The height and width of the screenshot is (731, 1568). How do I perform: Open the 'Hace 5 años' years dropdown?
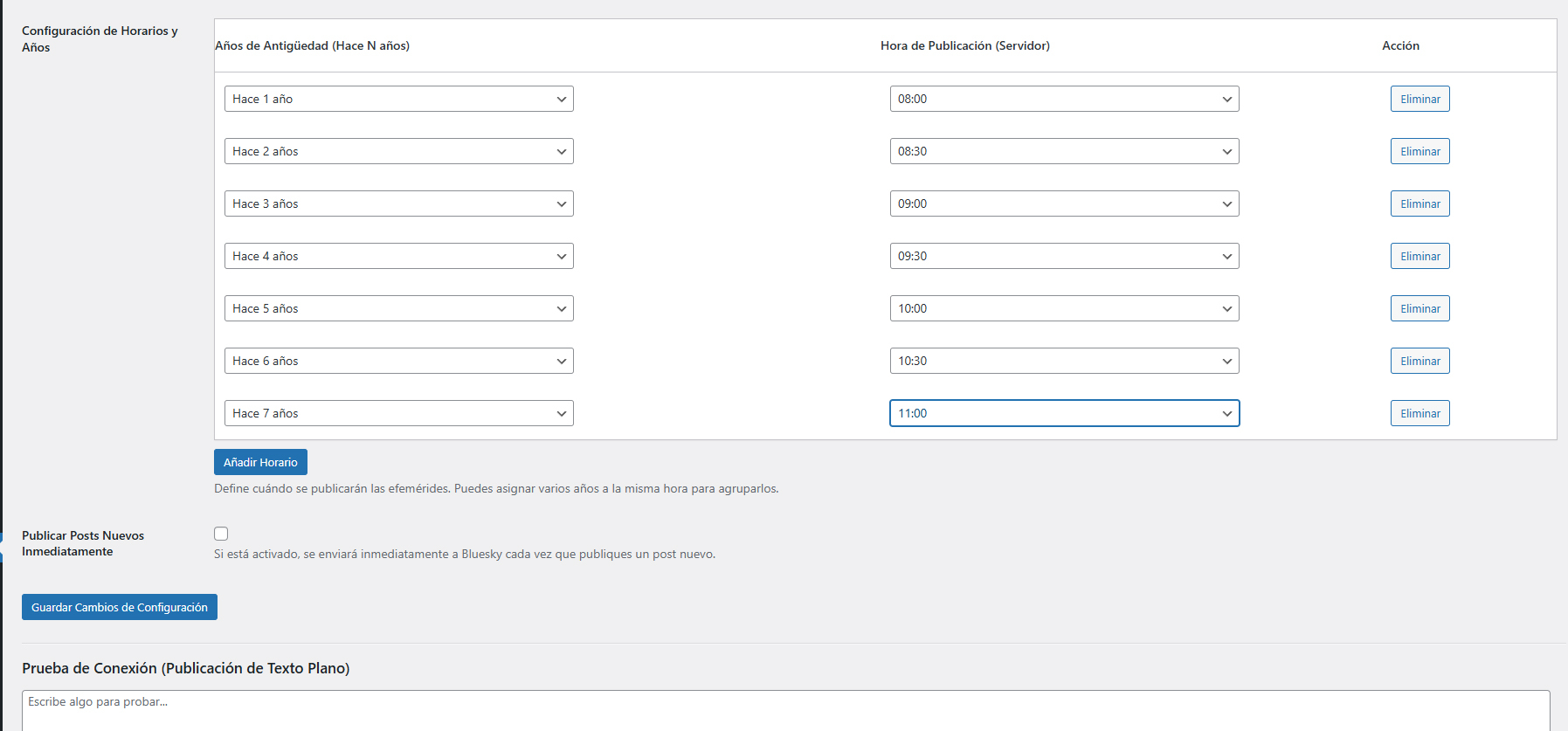[398, 308]
